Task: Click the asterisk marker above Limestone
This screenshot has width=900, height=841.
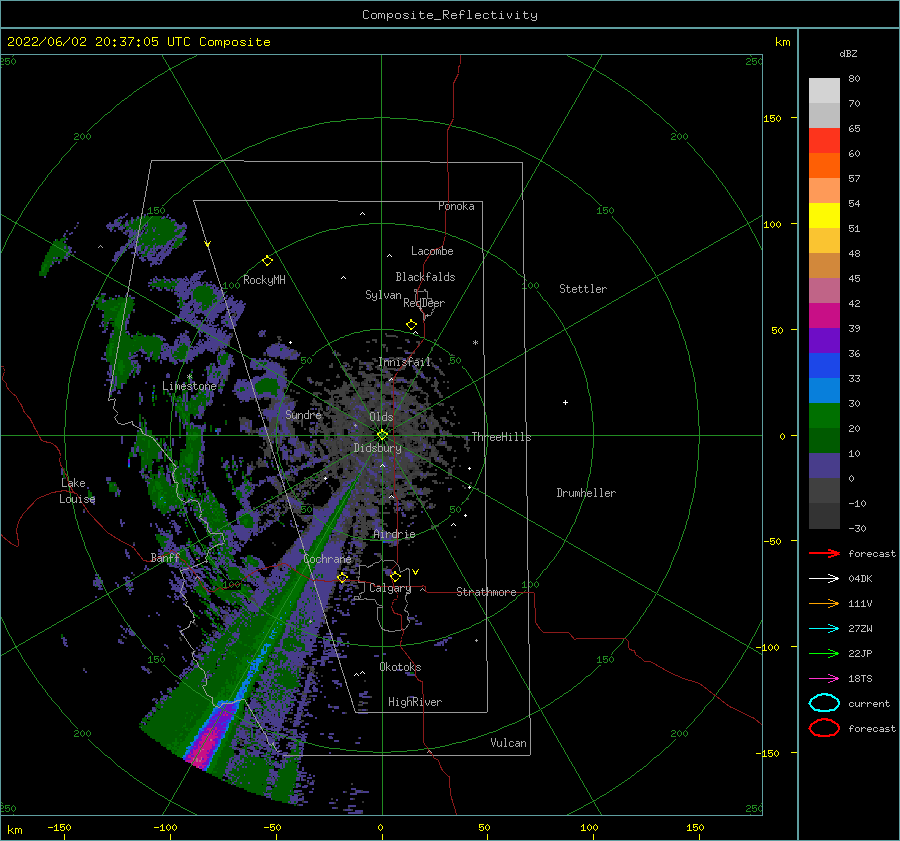Action: tap(190, 377)
